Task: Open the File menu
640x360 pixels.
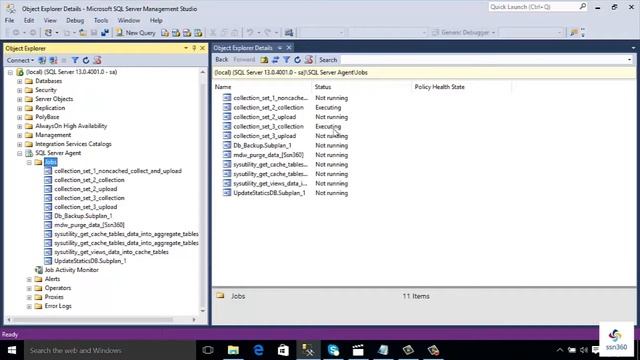Action: pyautogui.click(x=9, y=20)
